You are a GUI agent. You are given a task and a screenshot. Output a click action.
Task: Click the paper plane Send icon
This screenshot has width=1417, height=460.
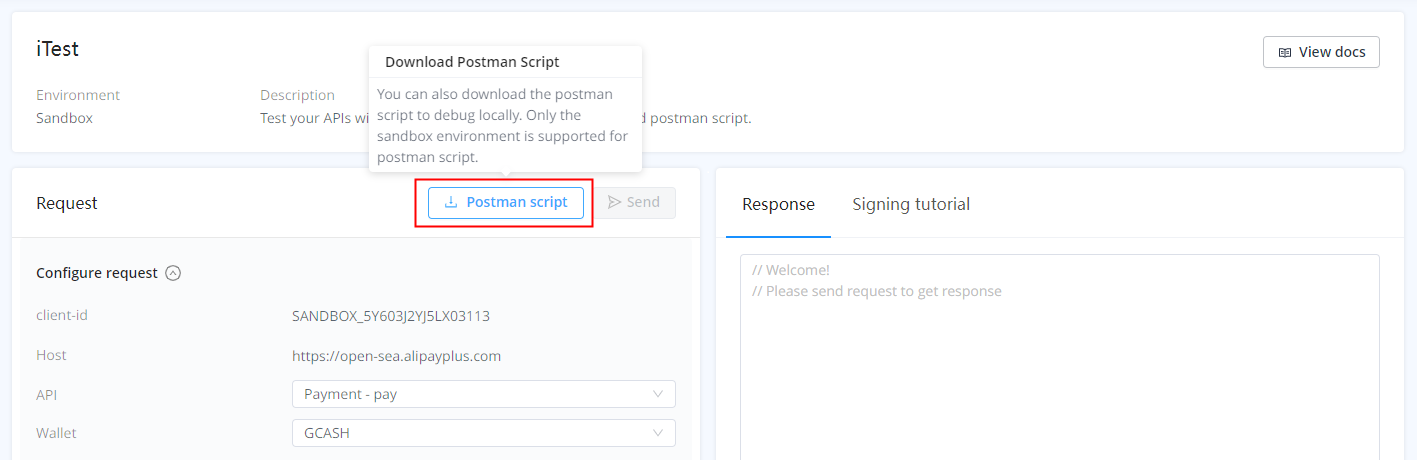pos(614,202)
